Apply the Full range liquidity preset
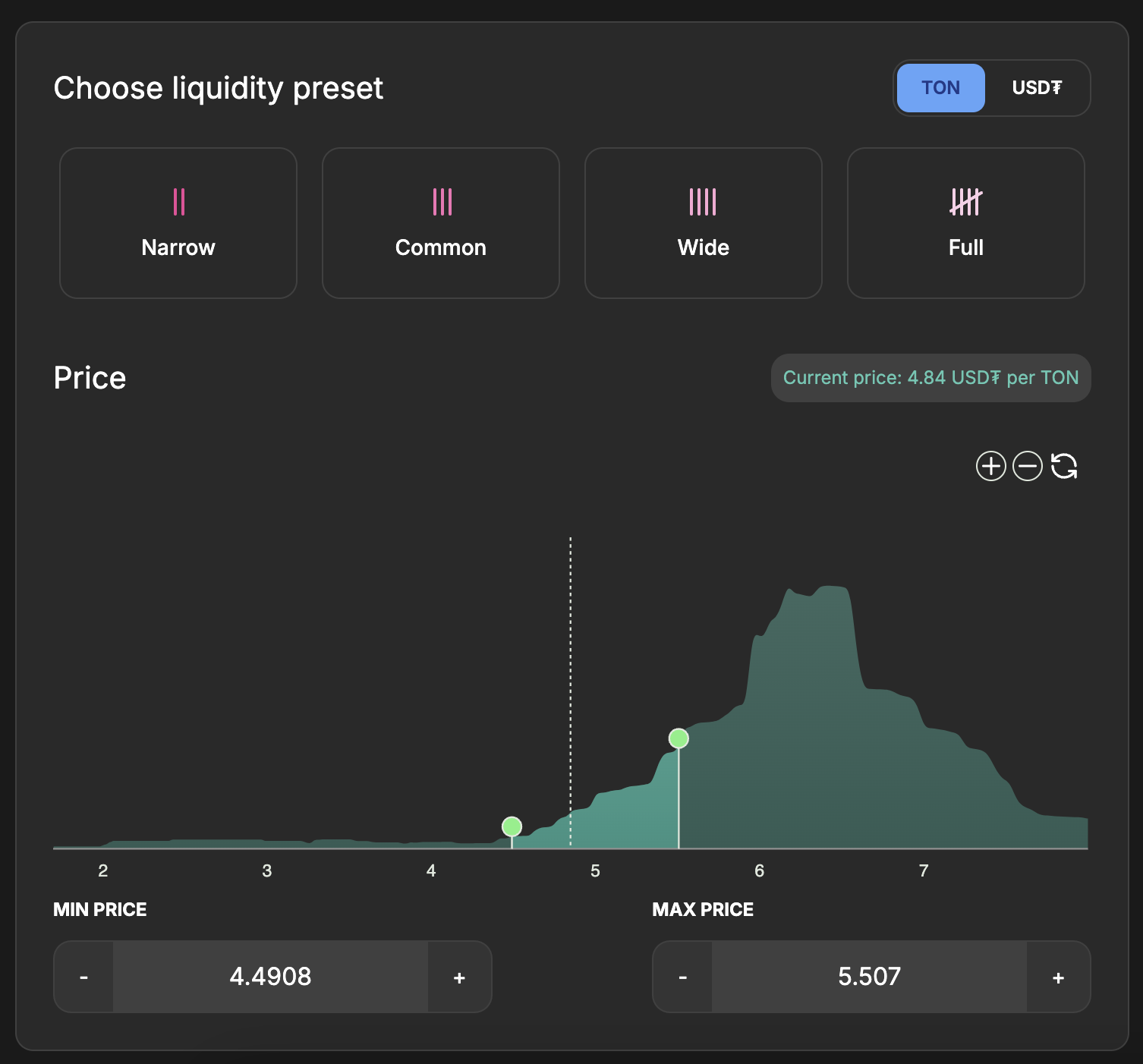 click(x=965, y=223)
